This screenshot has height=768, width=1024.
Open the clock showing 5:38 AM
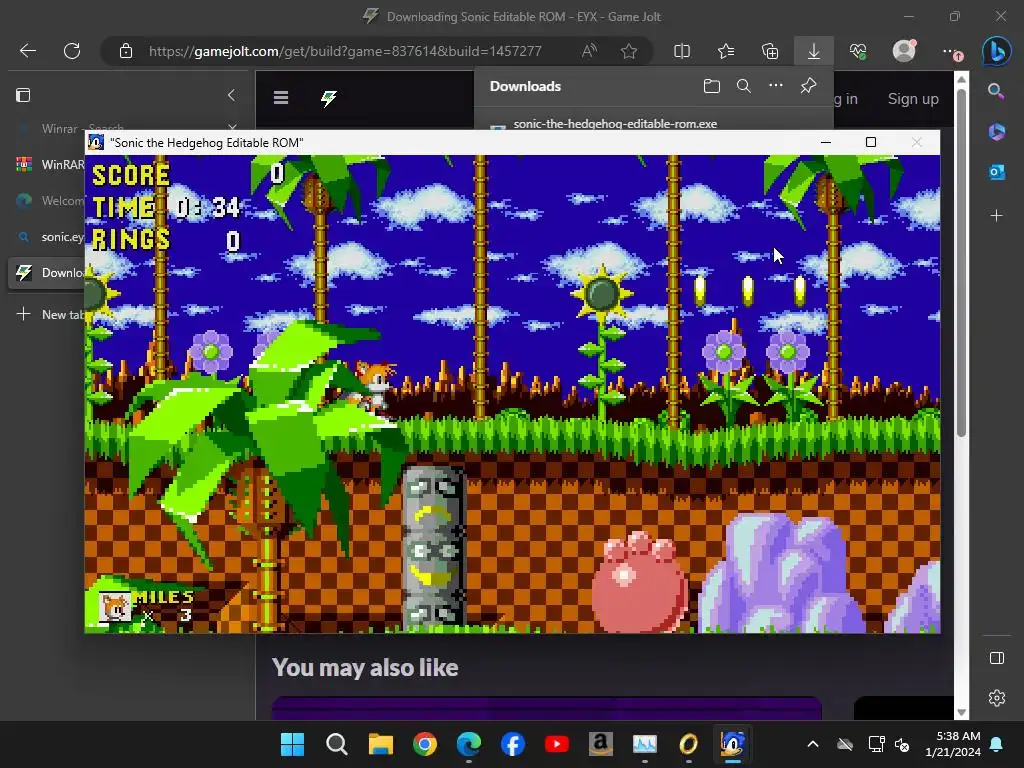click(953, 744)
